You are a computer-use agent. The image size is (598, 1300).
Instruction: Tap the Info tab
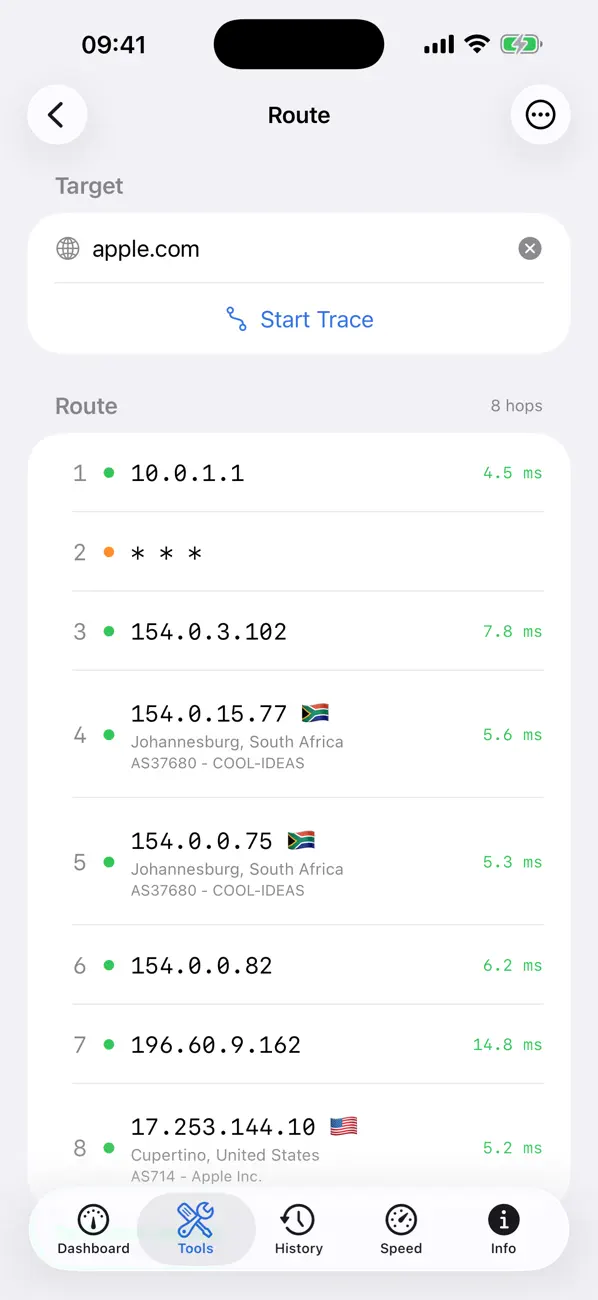click(x=502, y=1229)
